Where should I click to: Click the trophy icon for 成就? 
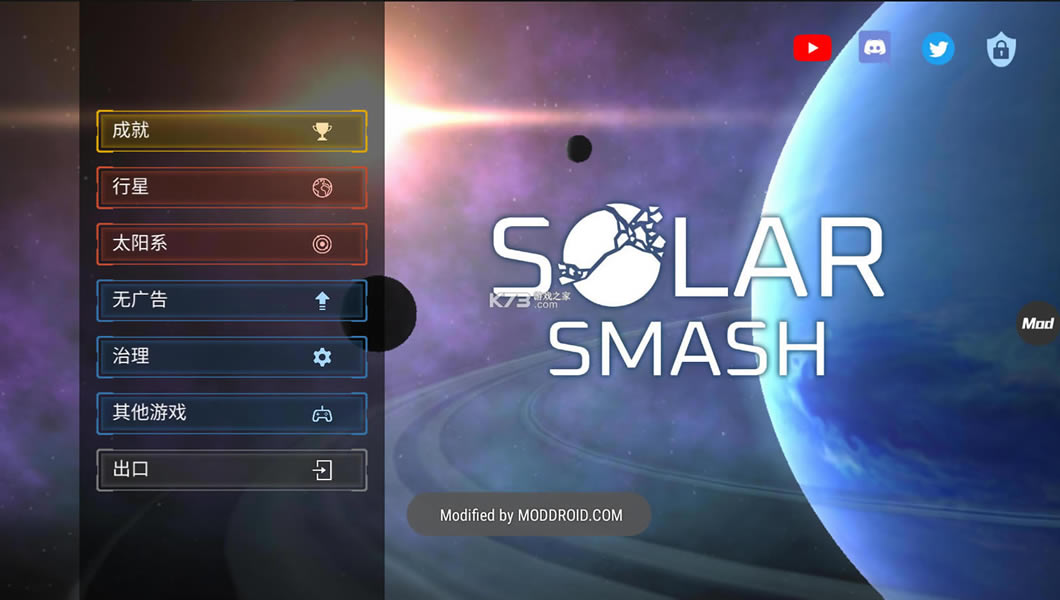tap(321, 131)
